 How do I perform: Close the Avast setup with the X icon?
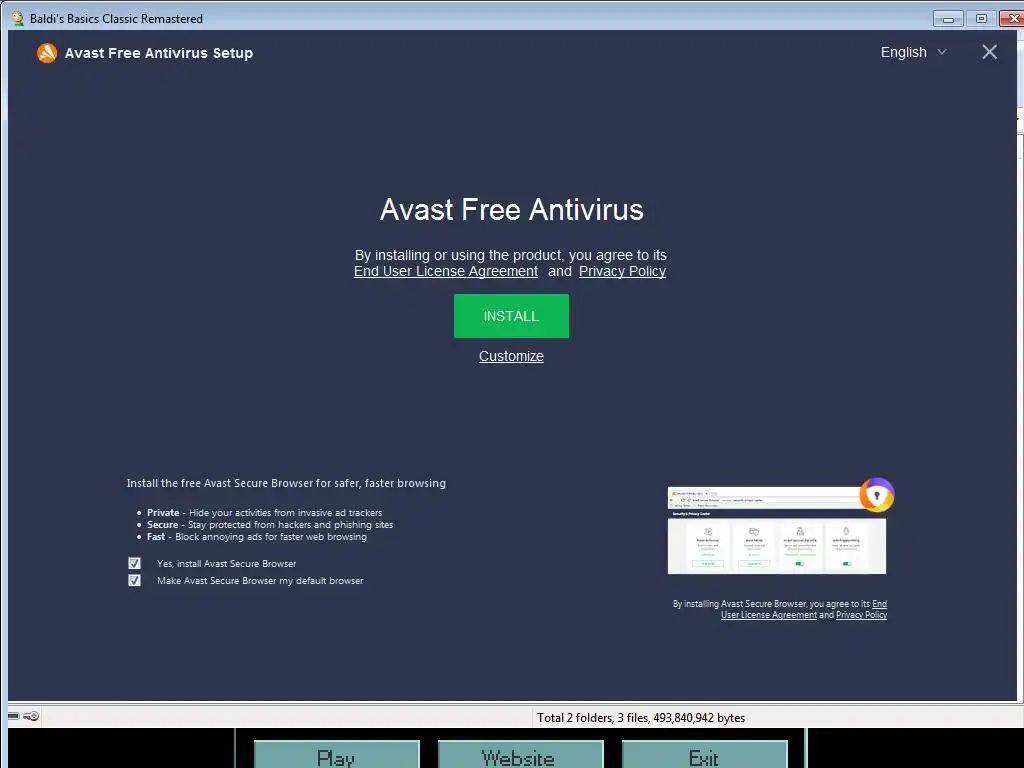(989, 52)
